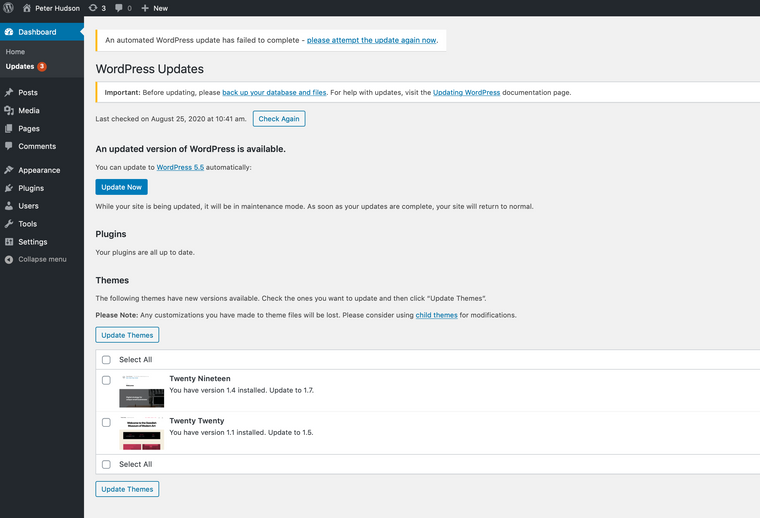The width and height of the screenshot is (760, 518).
Task: Click the comments bubble in admin bar
Action: [x=120, y=8]
